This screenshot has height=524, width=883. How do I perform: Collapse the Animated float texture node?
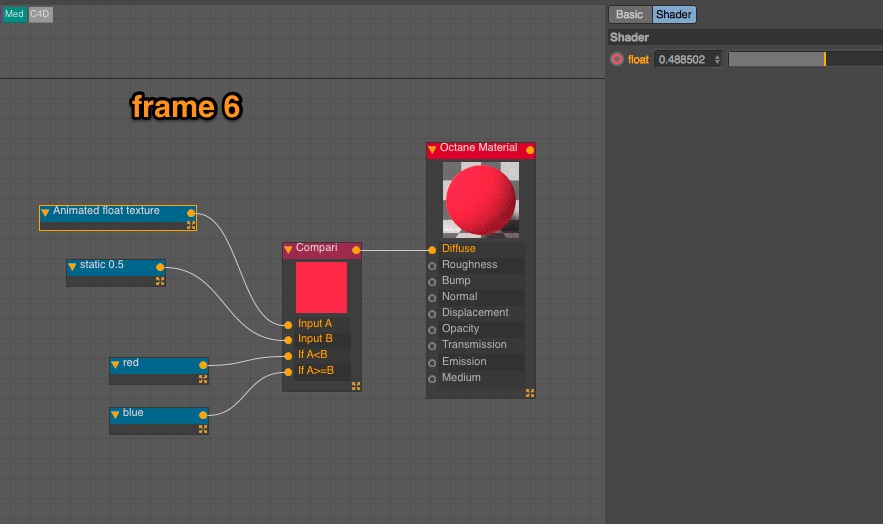coord(45,212)
